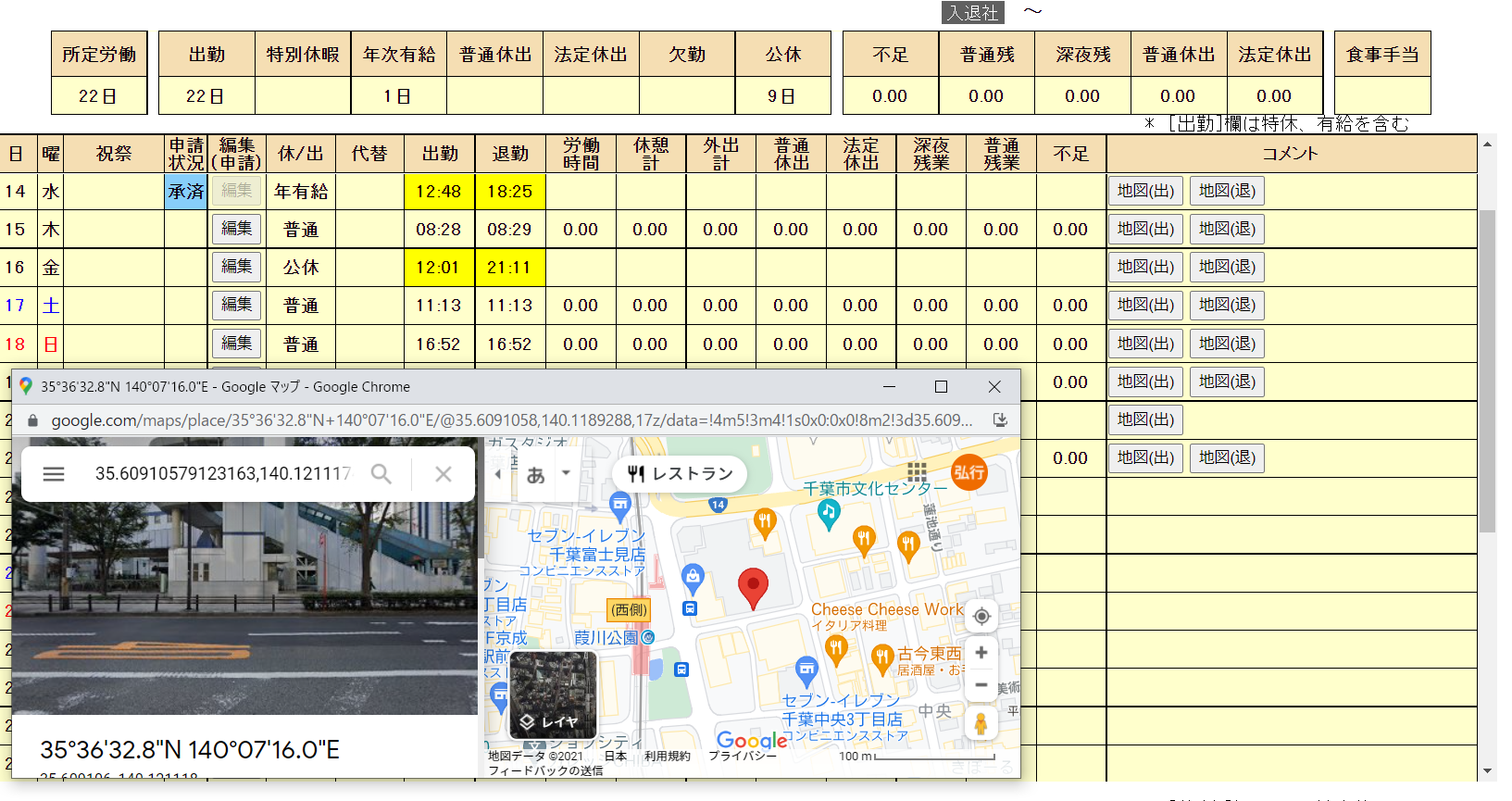Open the Google apps grid icon

click(917, 471)
